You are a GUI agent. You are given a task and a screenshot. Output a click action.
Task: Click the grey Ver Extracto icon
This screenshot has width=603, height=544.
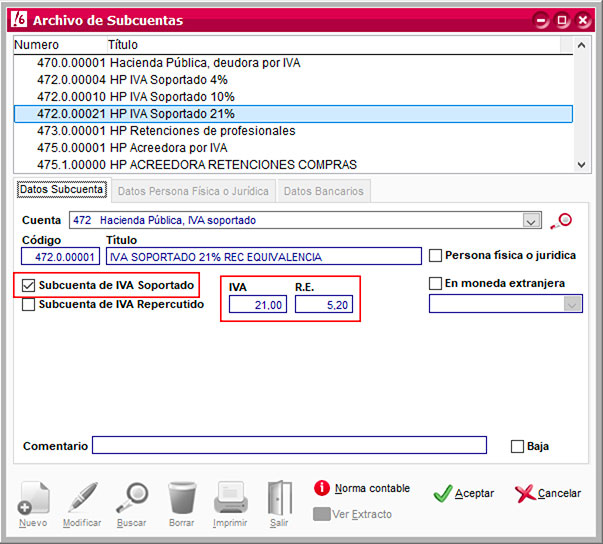pos(321,514)
